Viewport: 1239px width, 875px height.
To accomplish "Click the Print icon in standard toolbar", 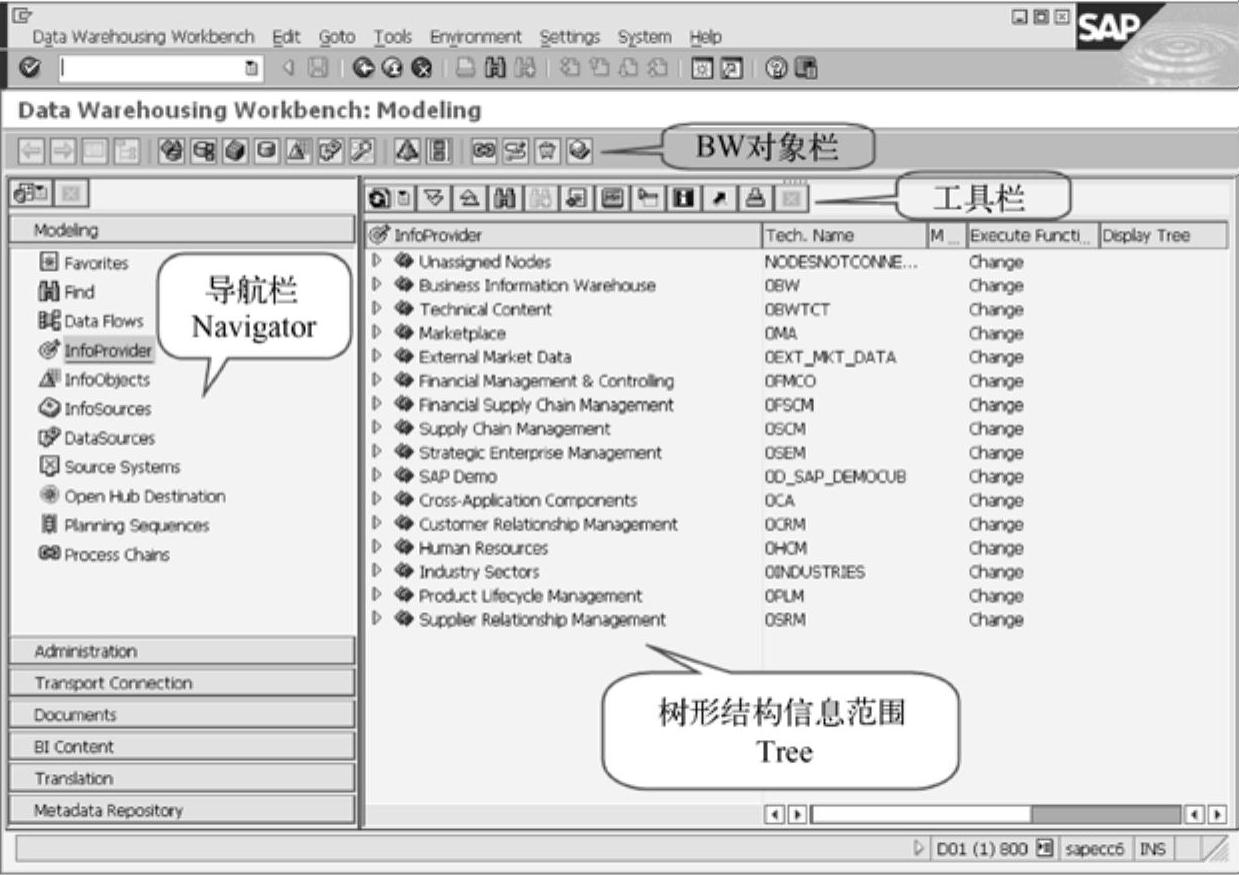I will tap(466, 69).
